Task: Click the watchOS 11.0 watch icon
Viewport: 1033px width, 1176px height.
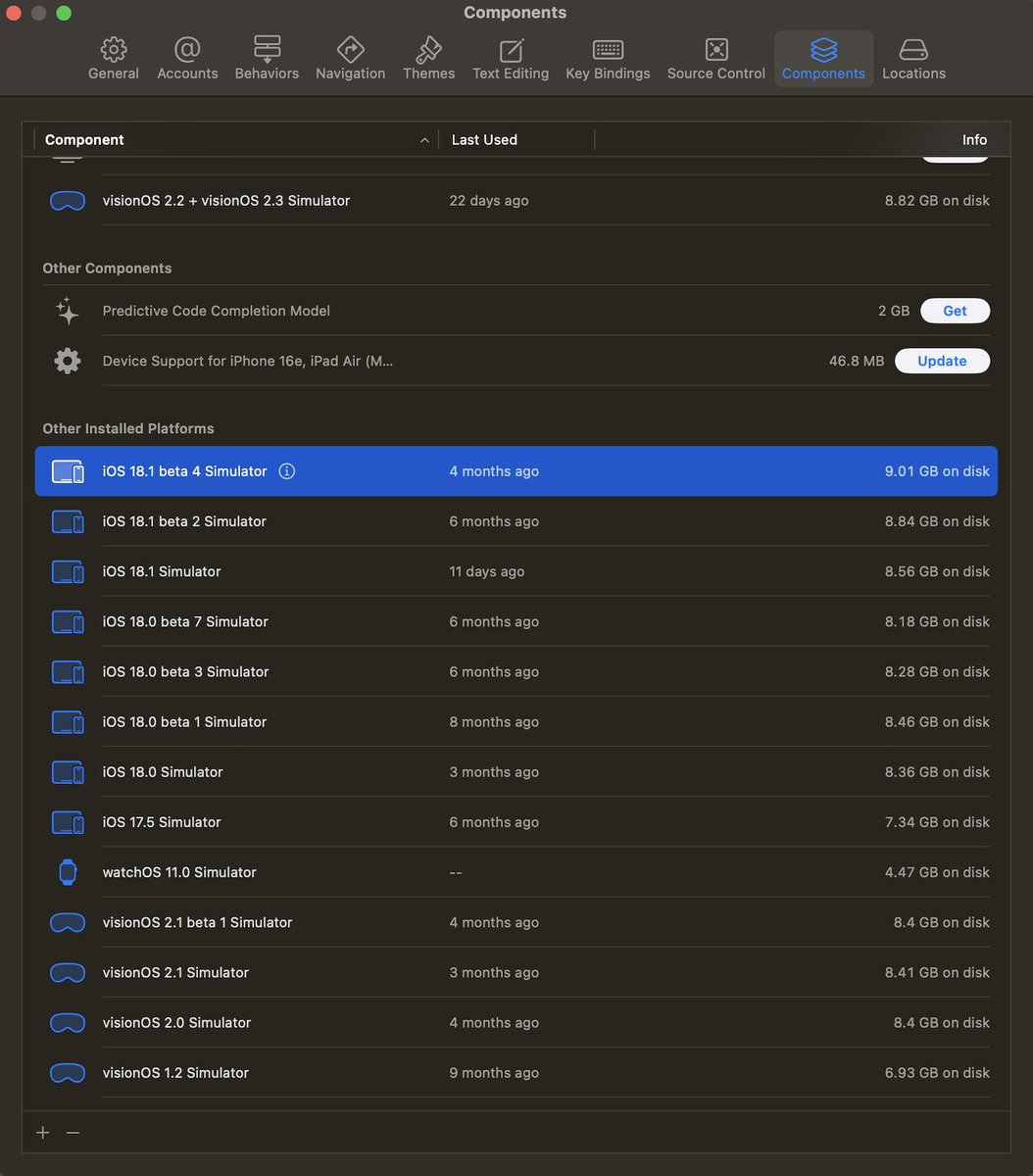Action: pos(68,872)
